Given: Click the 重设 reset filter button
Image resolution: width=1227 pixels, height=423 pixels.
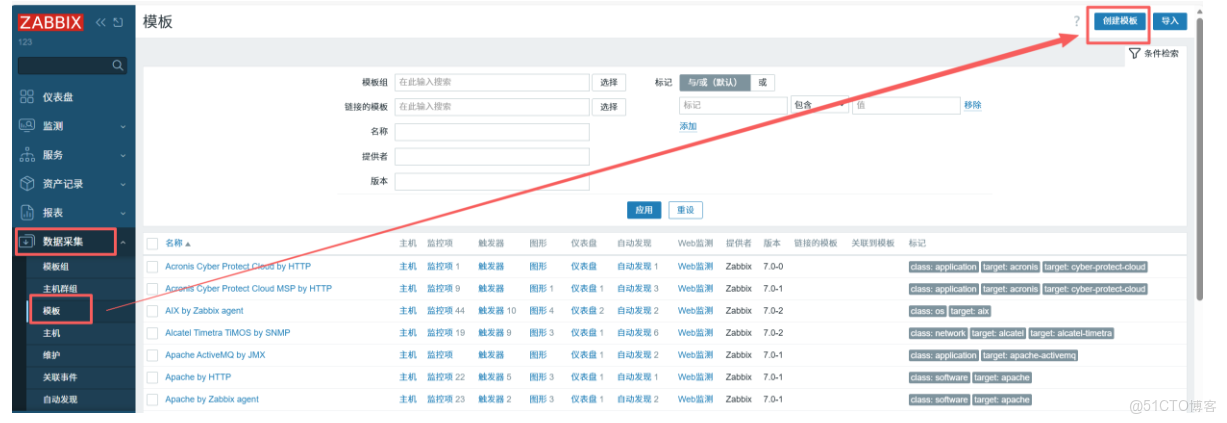Looking at the screenshot, I should 685,210.
